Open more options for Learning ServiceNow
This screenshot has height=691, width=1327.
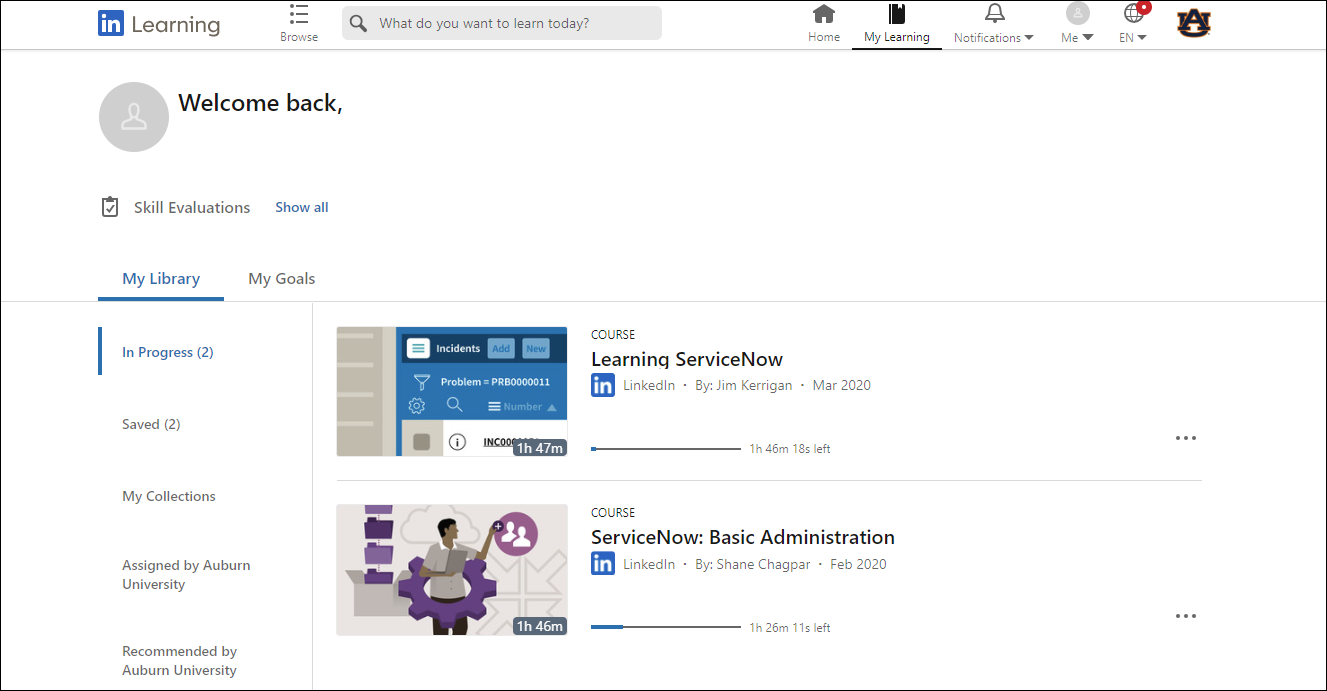(x=1186, y=438)
